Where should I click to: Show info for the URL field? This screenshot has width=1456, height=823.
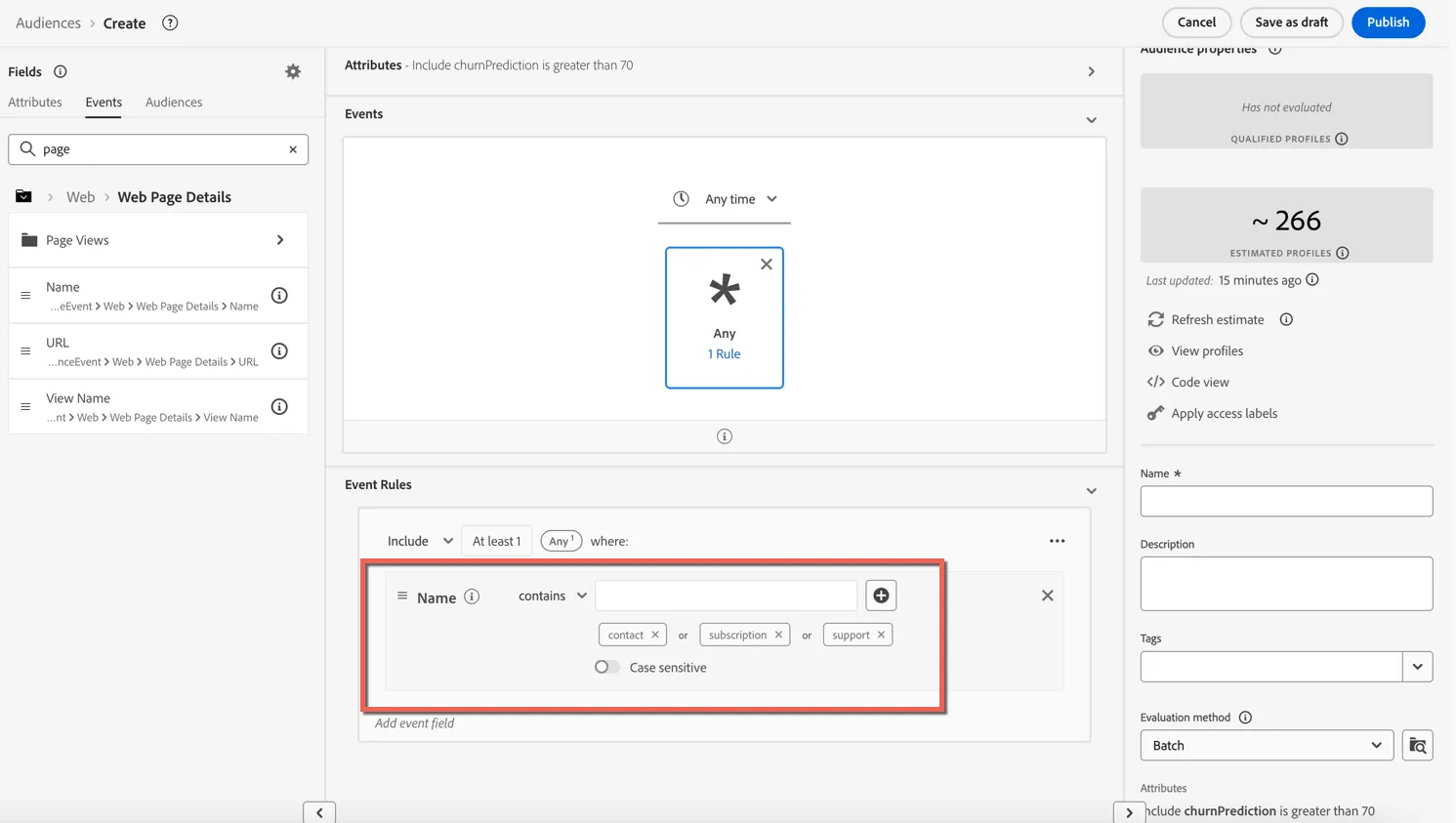point(279,350)
